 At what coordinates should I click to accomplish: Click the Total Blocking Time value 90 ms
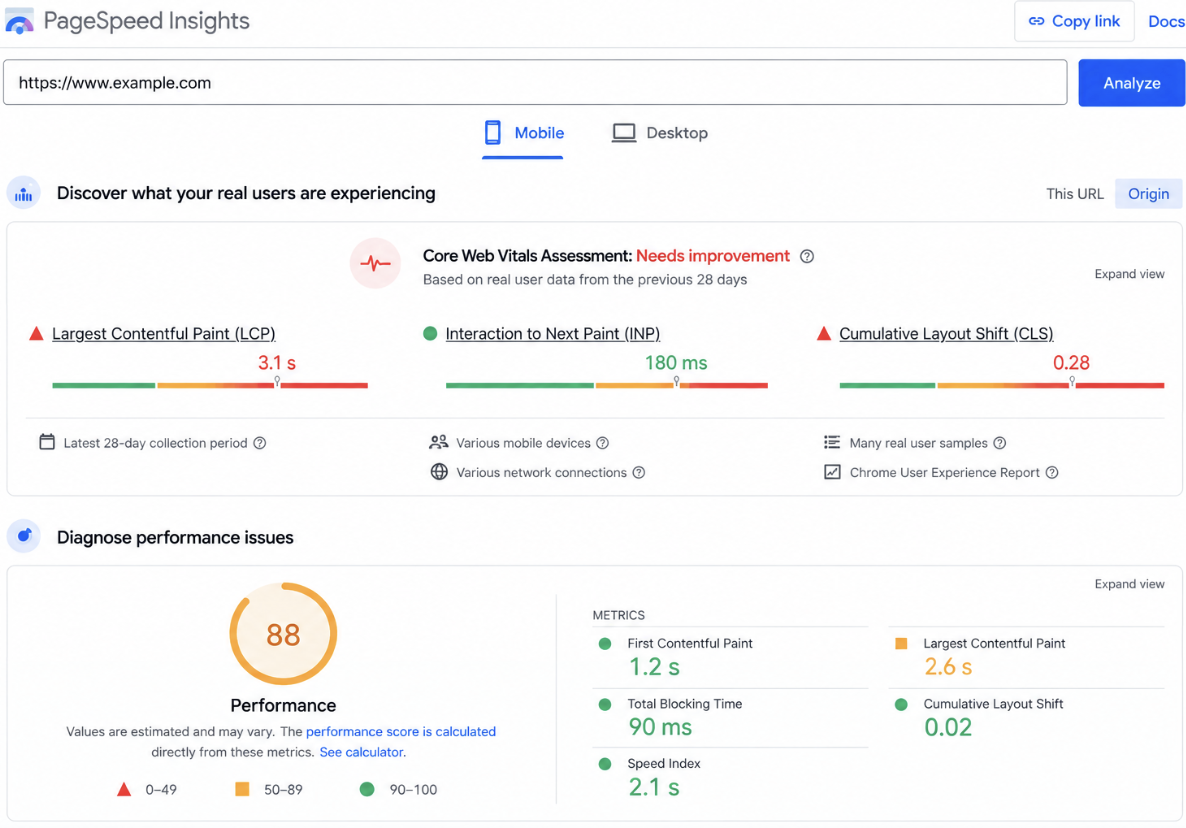[x=660, y=727]
